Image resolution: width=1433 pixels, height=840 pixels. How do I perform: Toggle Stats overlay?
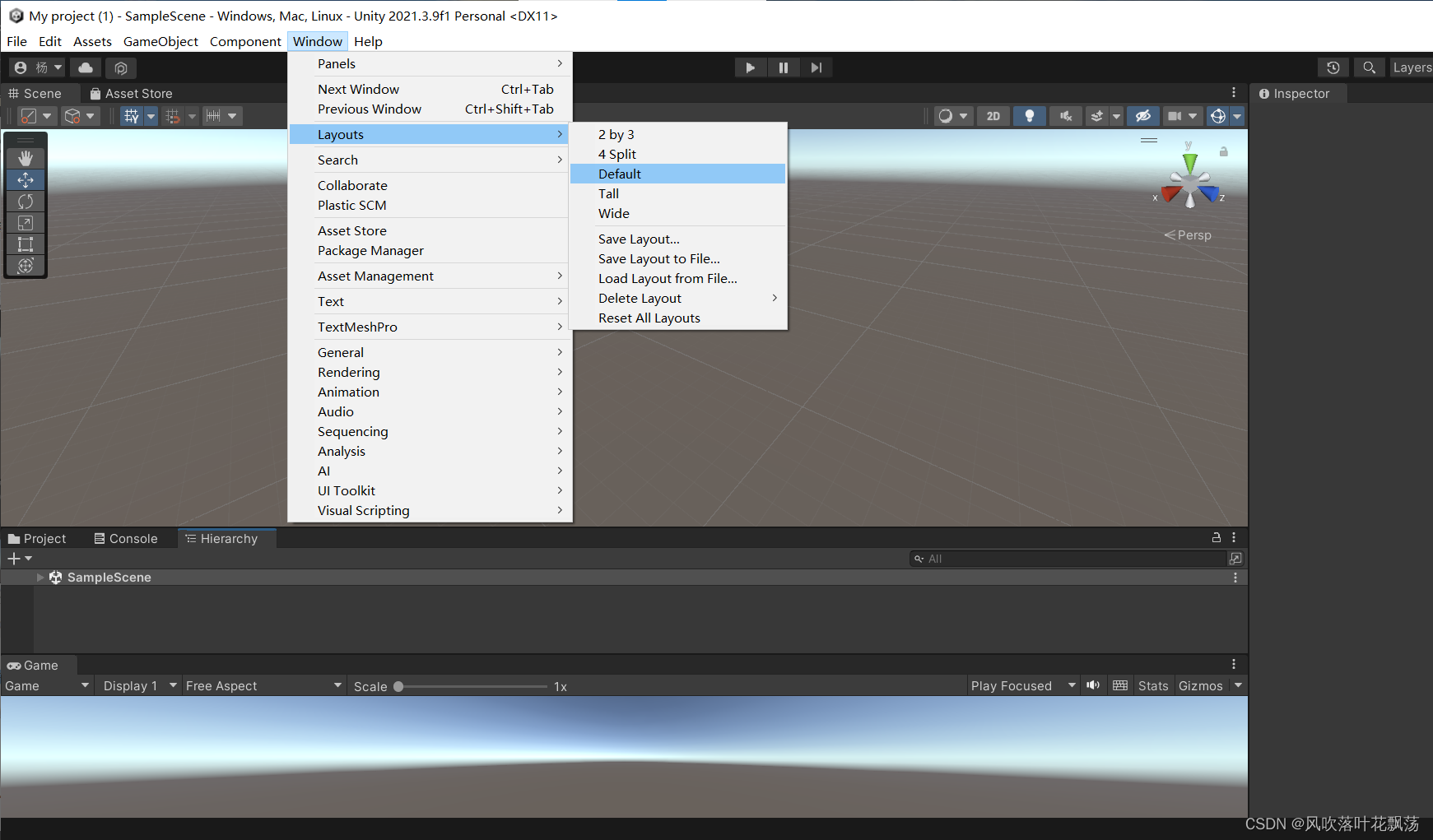pyautogui.click(x=1153, y=685)
